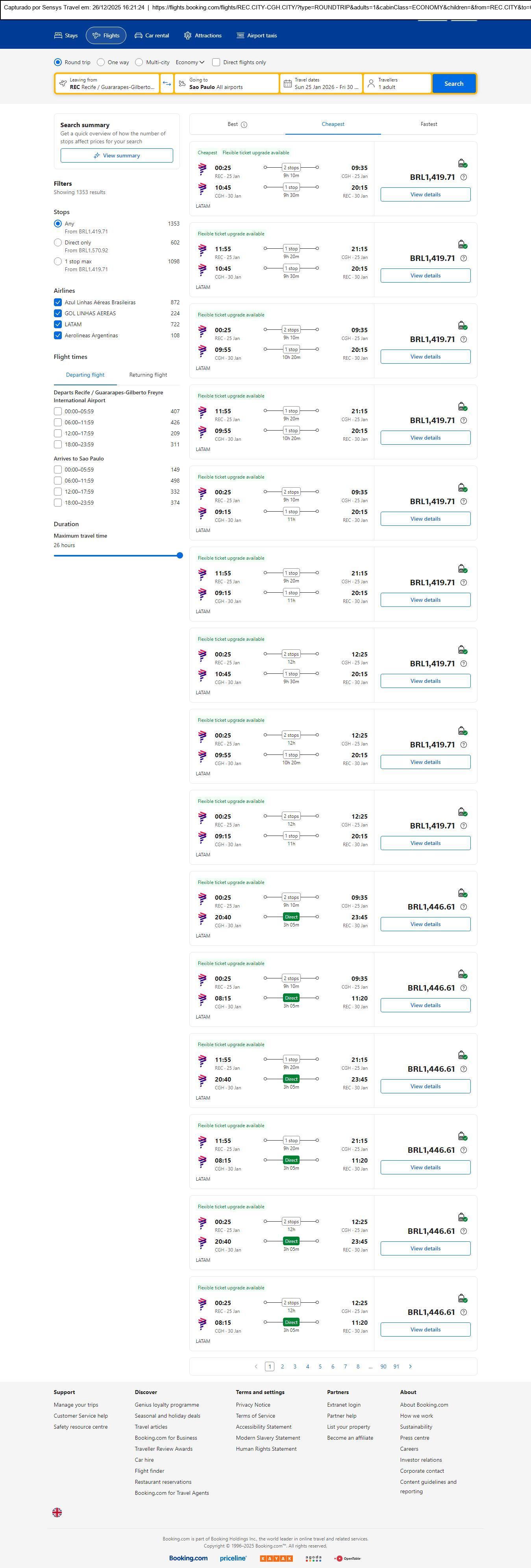Image resolution: width=531 pixels, height=1568 pixels.
Task: Click the swap origin and destination arrows icon
Action: pos(167,83)
